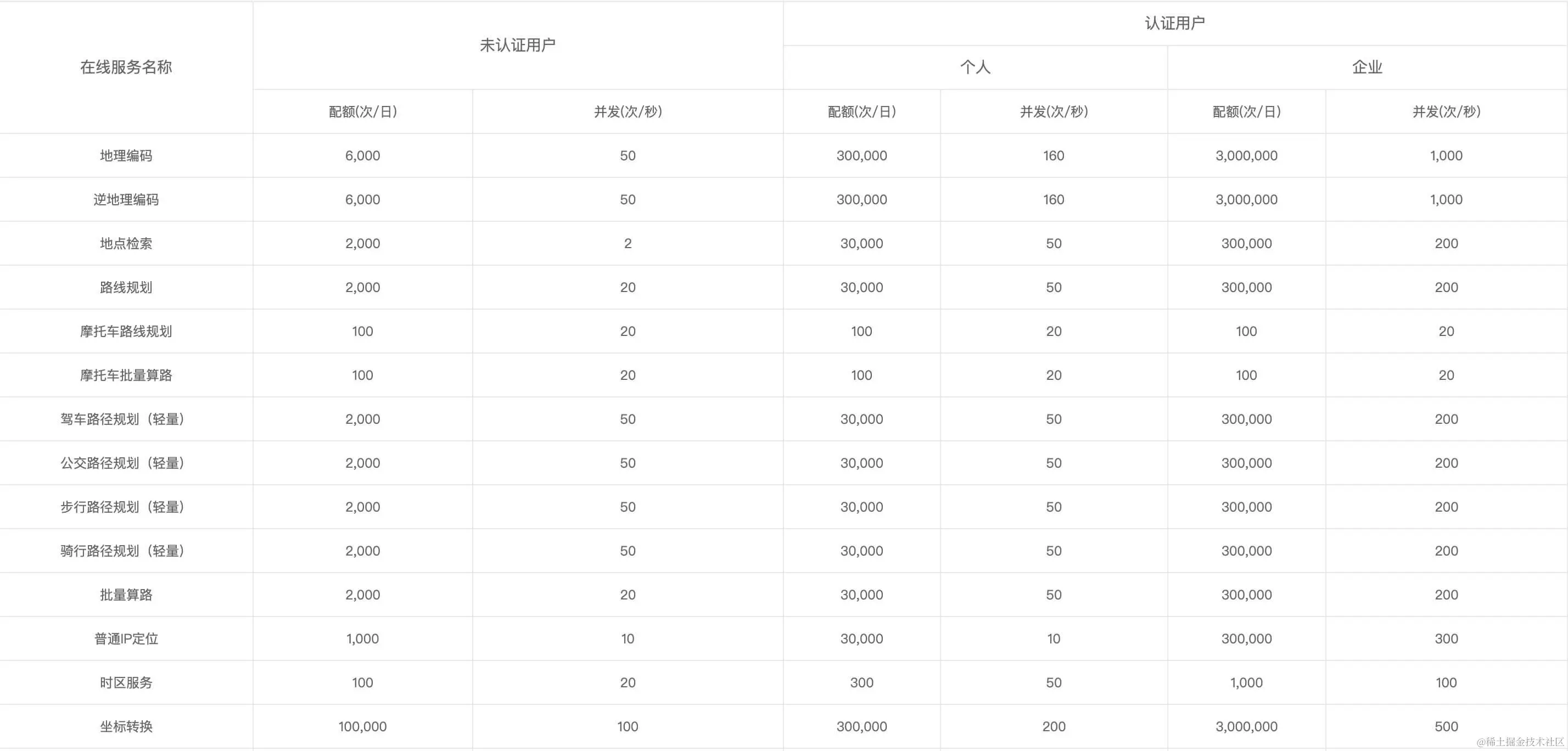Click the 3,000,000 enterprise quota for 坐标转换

click(x=1246, y=726)
